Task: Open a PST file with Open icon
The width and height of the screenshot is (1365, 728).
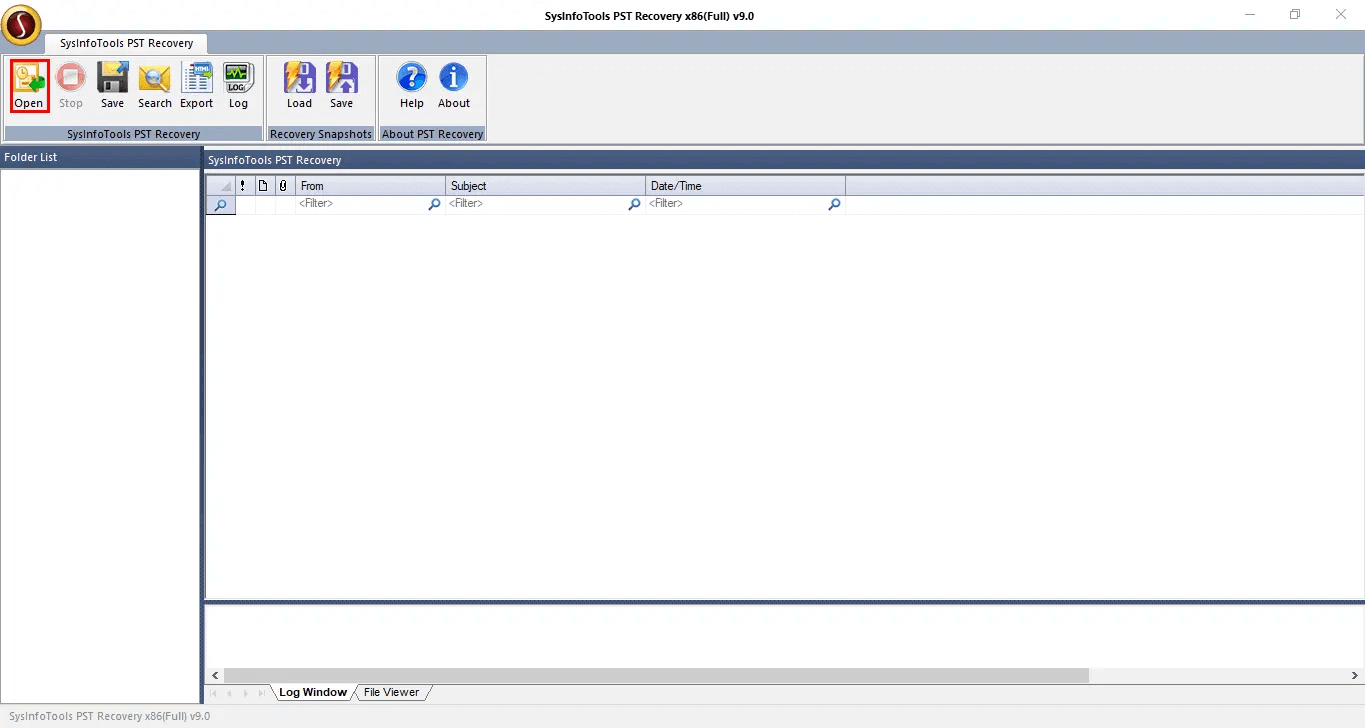Action: coord(29,85)
